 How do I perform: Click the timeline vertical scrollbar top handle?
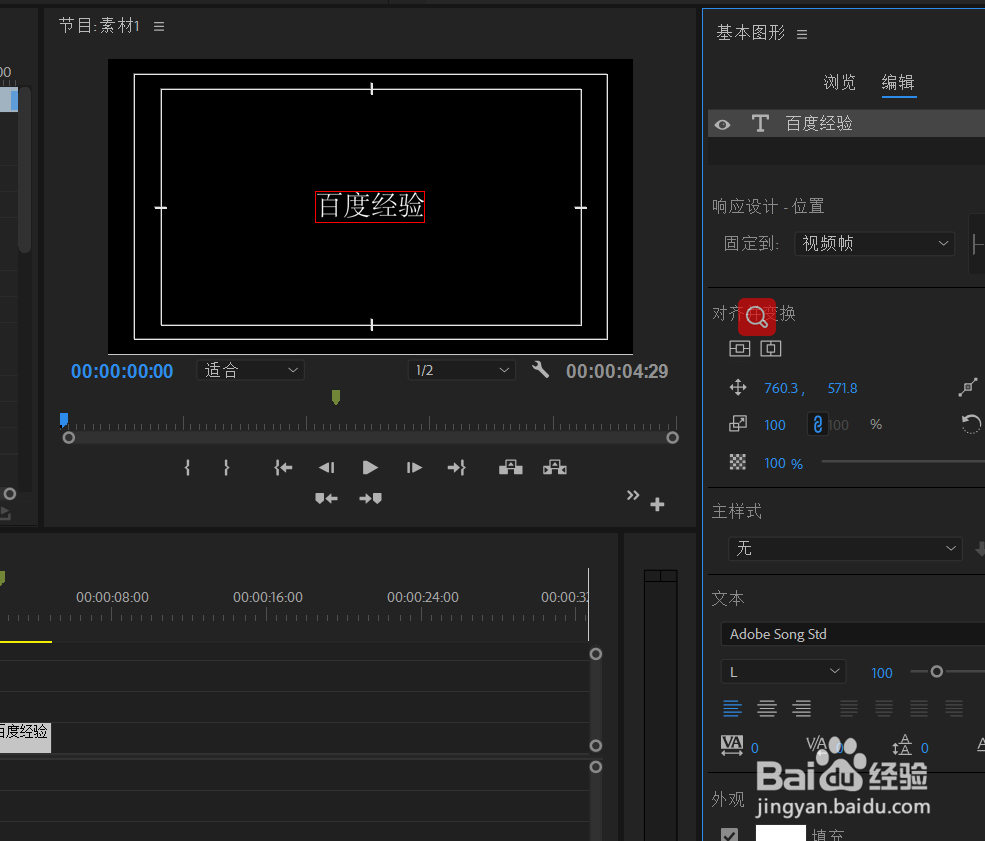tap(596, 654)
